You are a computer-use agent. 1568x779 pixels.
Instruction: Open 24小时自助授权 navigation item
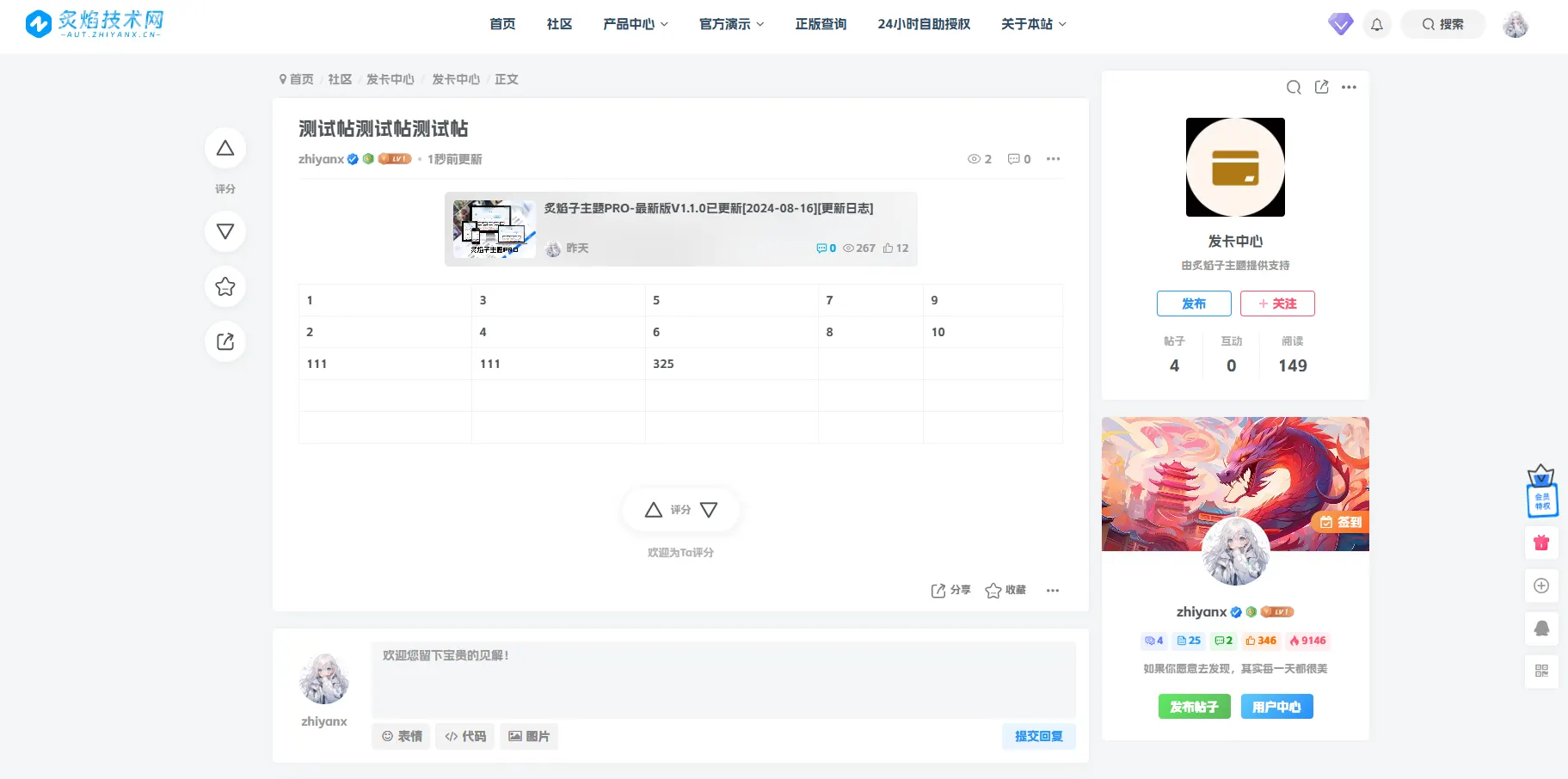[x=924, y=24]
